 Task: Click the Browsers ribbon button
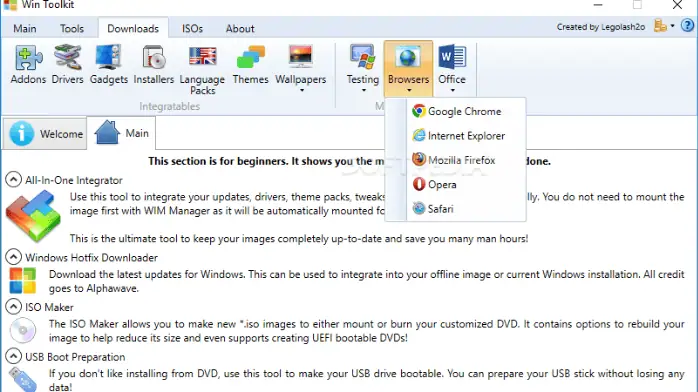(408, 69)
